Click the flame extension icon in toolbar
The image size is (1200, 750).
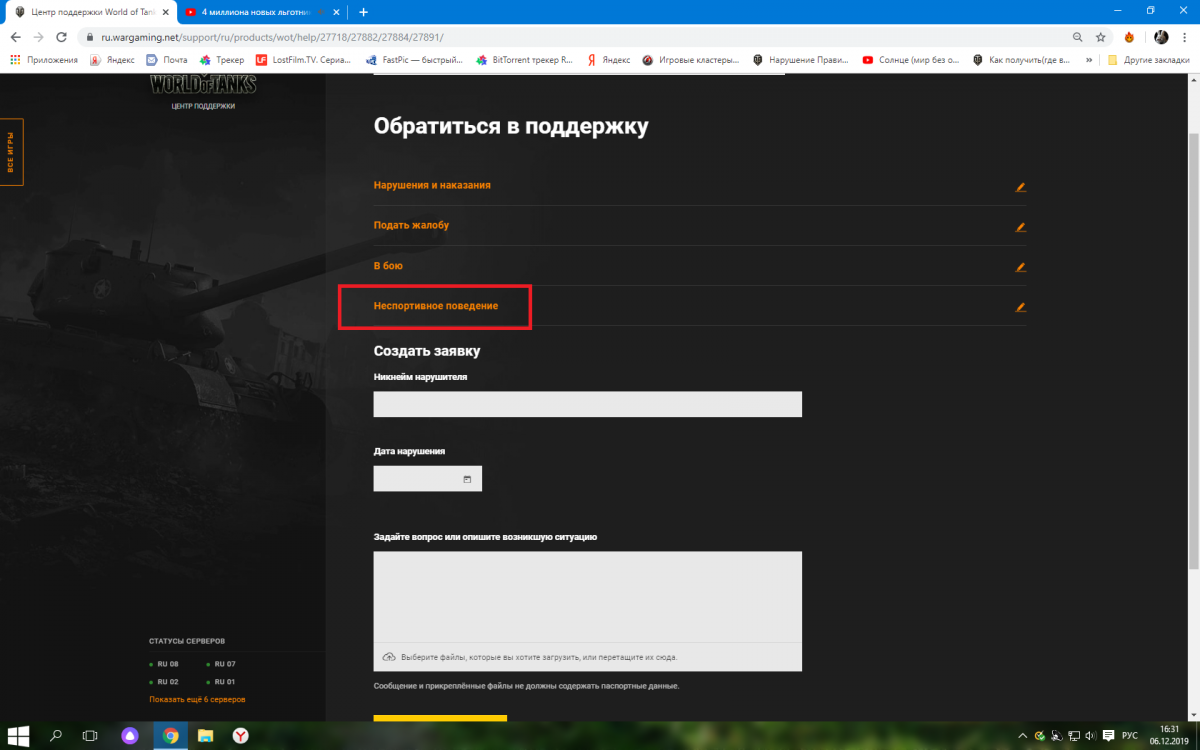tap(1130, 37)
